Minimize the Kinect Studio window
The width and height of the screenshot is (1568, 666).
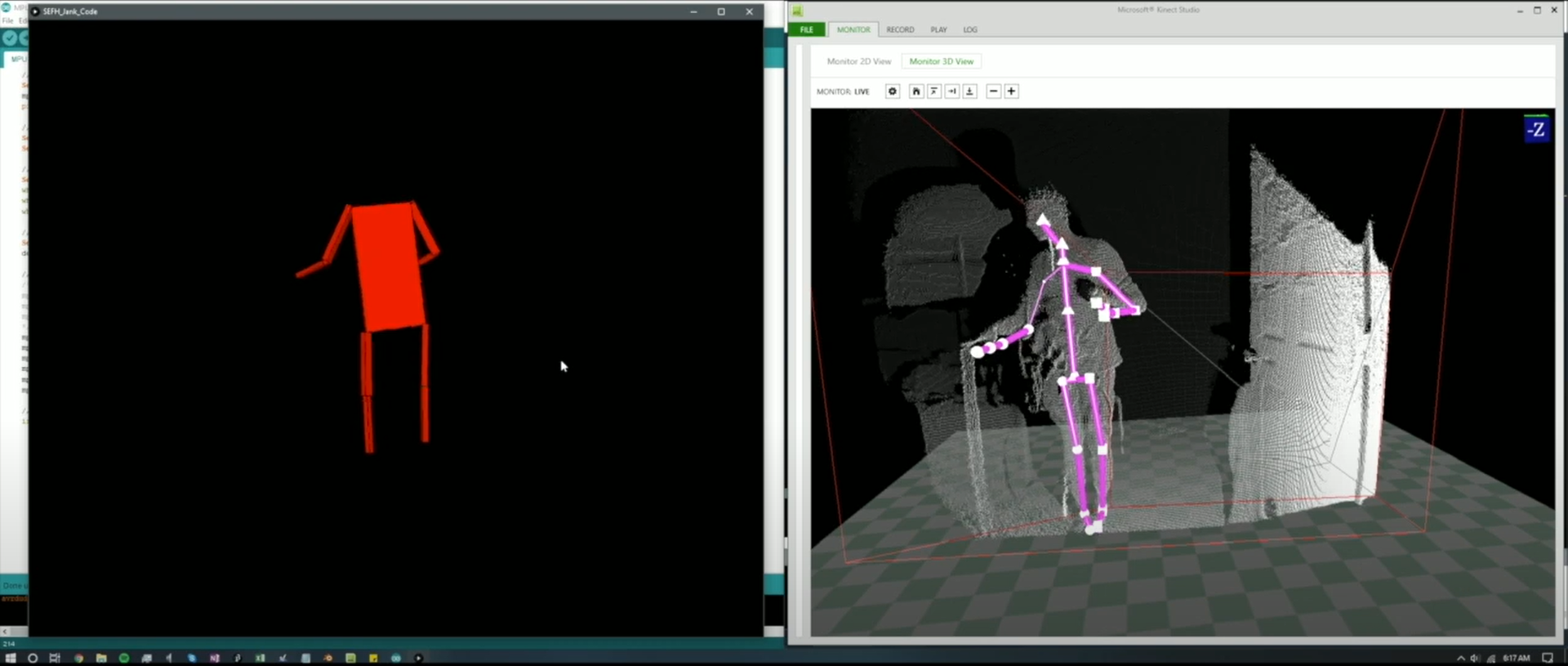[1520, 11]
